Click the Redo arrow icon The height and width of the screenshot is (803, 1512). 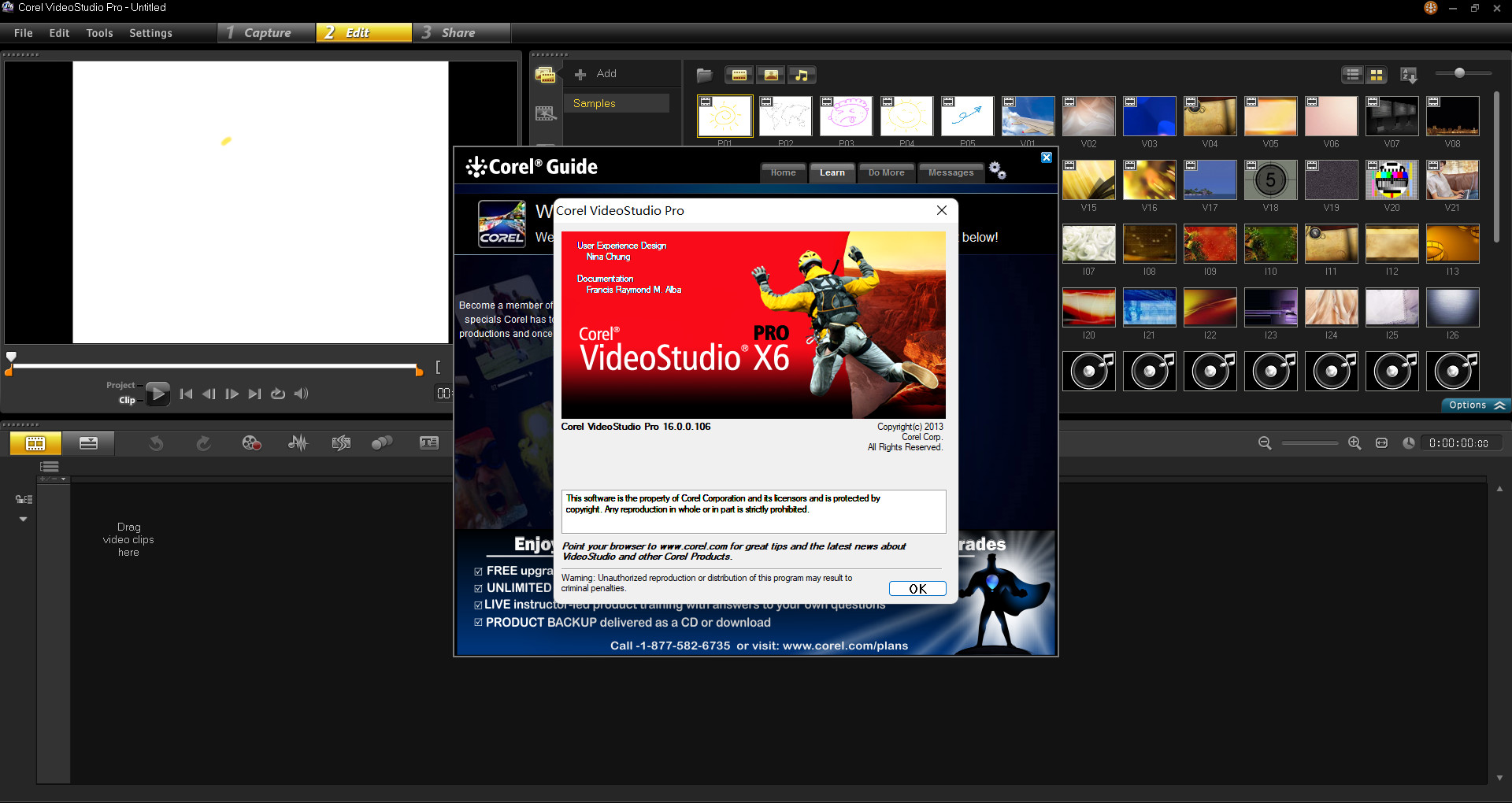tap(203, 443)
